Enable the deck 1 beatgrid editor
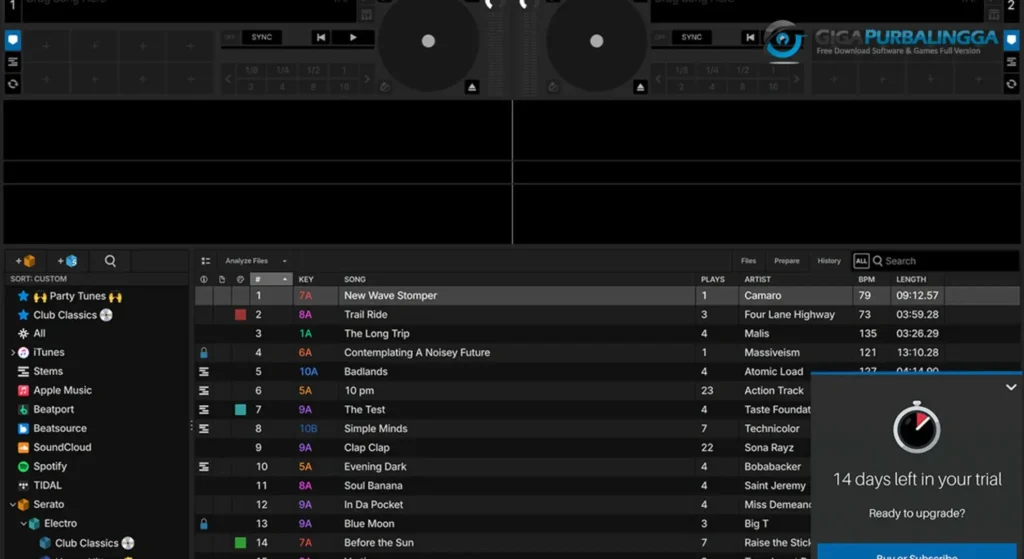 [x=366, y=14]
